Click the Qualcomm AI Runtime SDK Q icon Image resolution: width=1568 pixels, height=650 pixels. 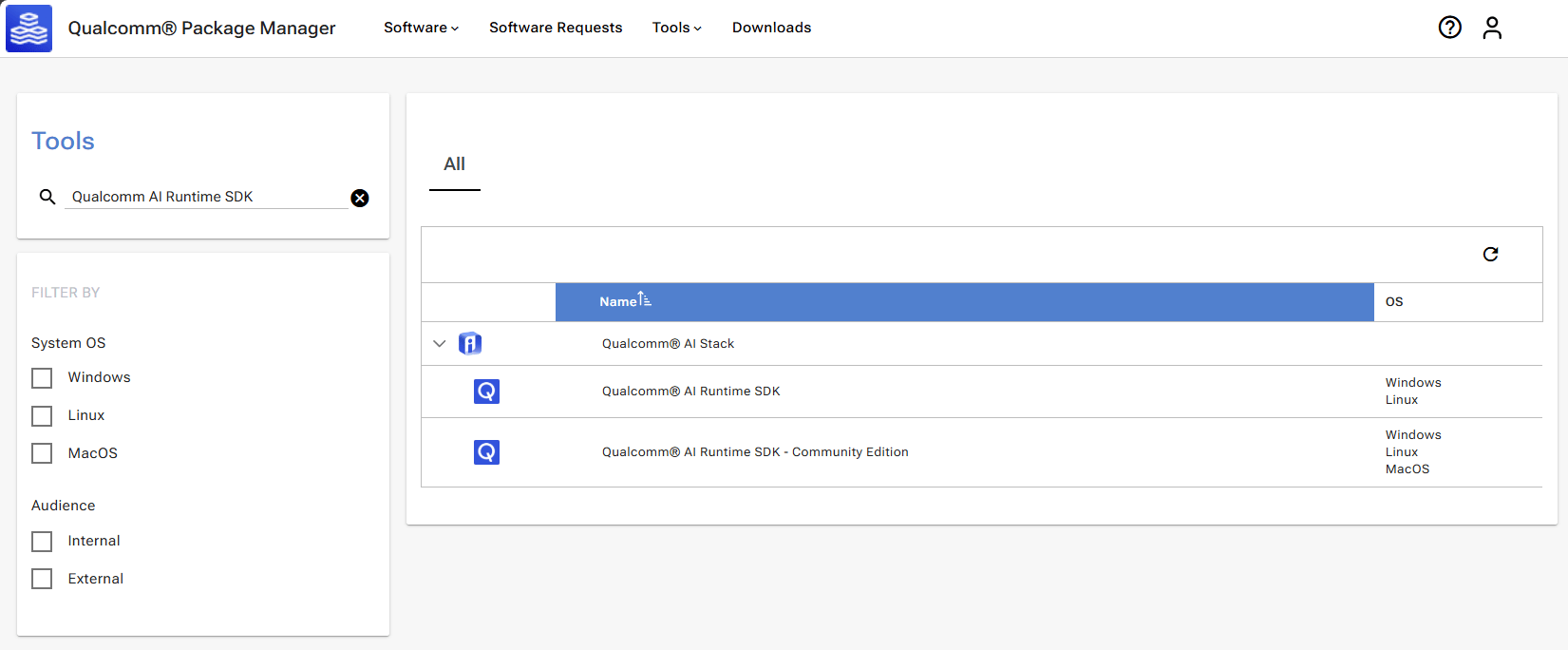click(x=486, y=391)
